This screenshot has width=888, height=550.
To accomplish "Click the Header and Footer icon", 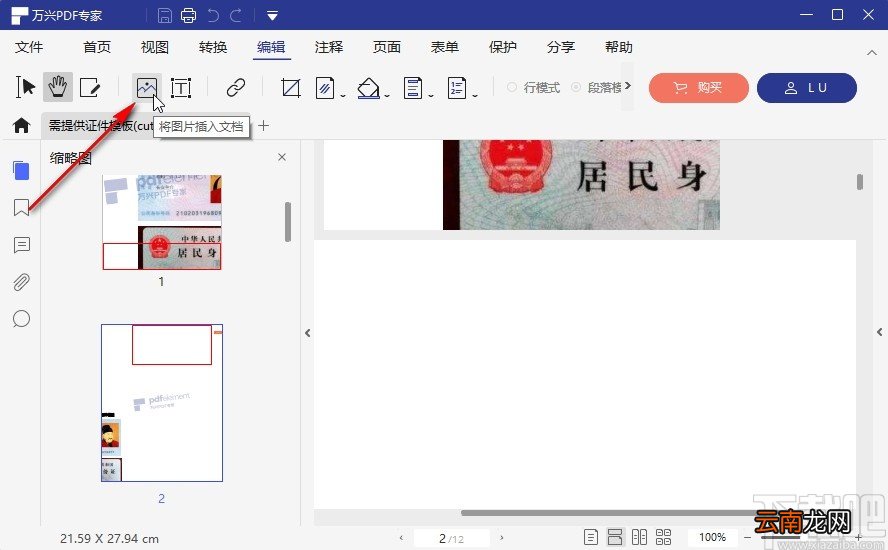I will tap(413, 88).
